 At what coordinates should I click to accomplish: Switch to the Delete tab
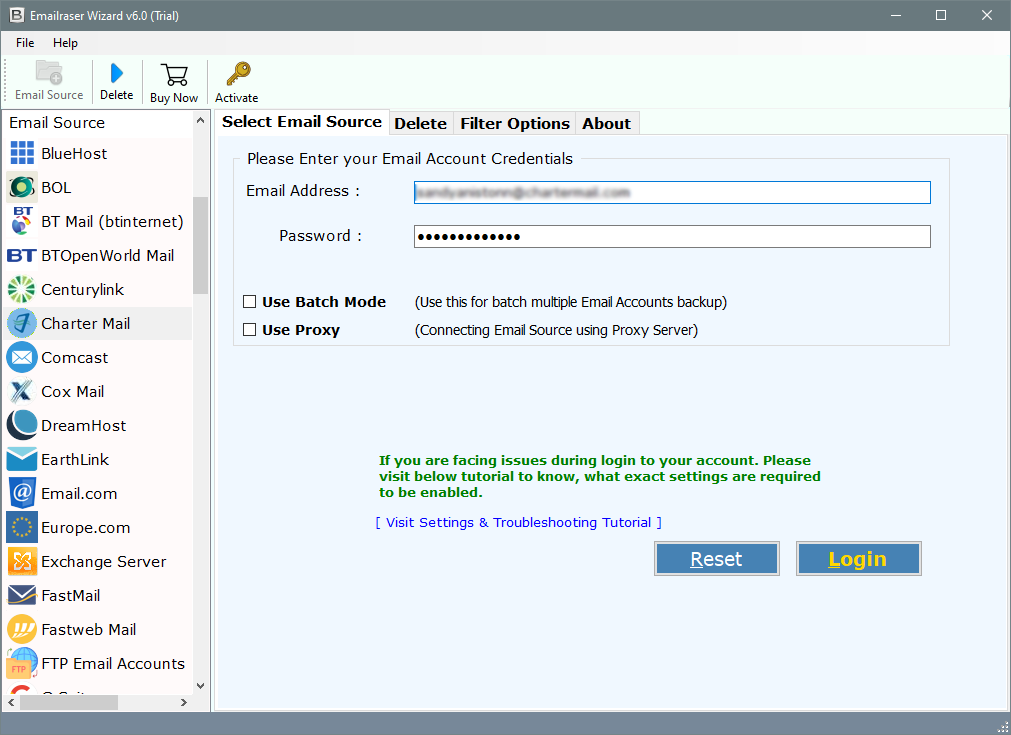click(x=420, y=123)
